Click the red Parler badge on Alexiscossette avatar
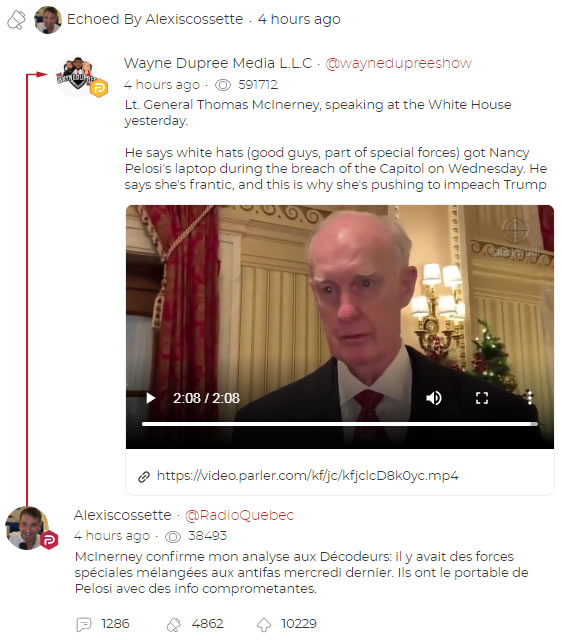Screen dimensions: 562x640 tap(49, 540)
